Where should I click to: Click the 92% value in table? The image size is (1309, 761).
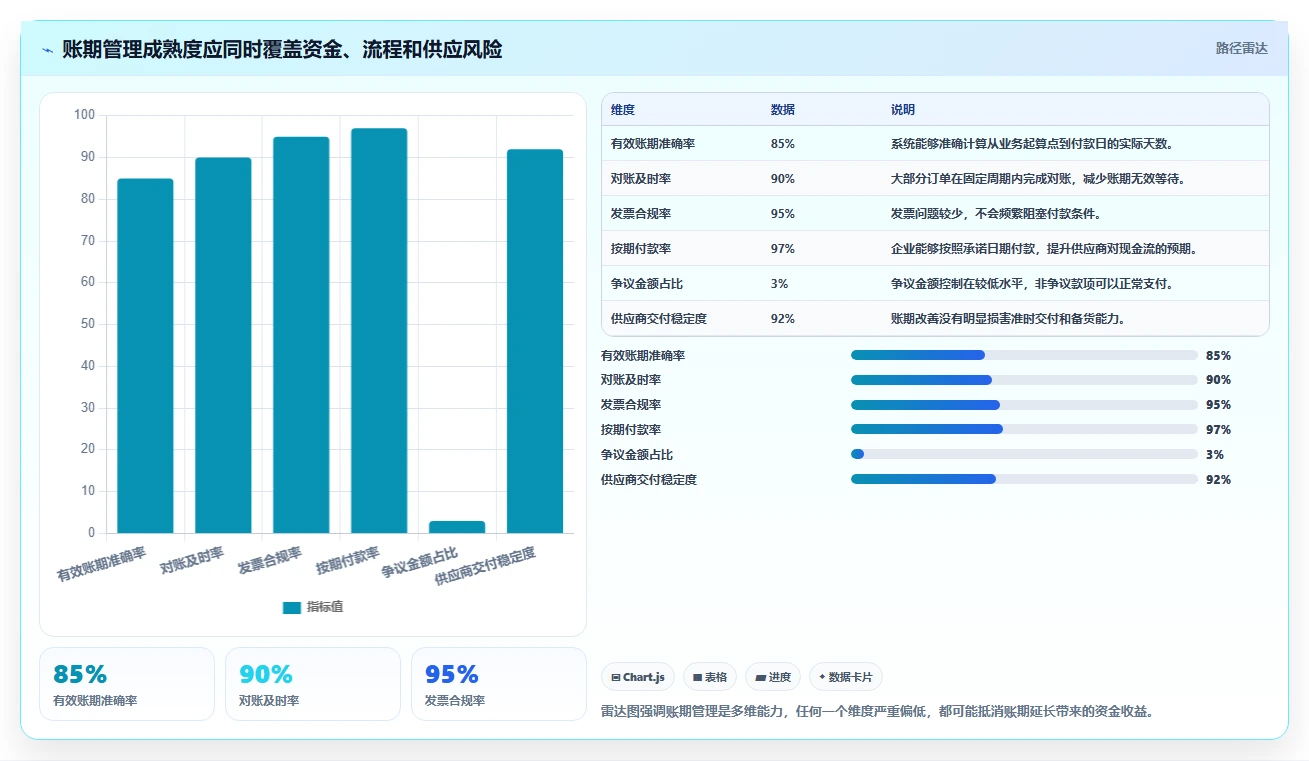coord(783,319)
